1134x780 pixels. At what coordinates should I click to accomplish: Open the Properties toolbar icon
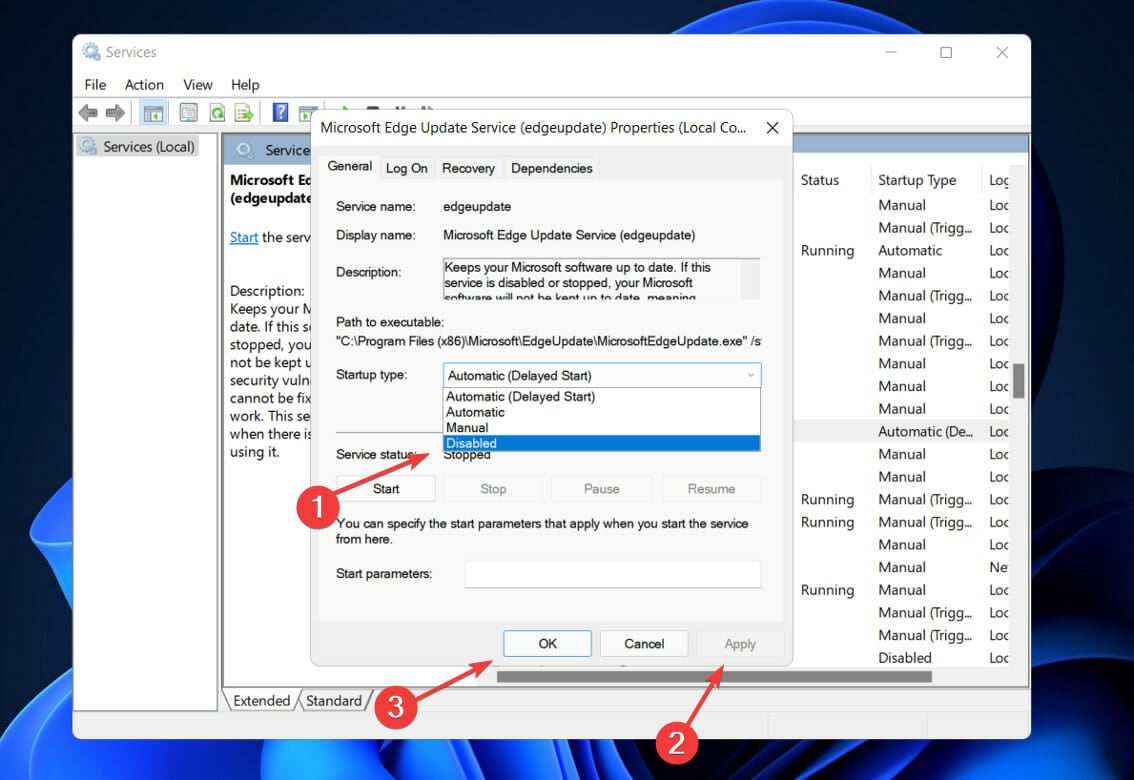click(188, 112)
